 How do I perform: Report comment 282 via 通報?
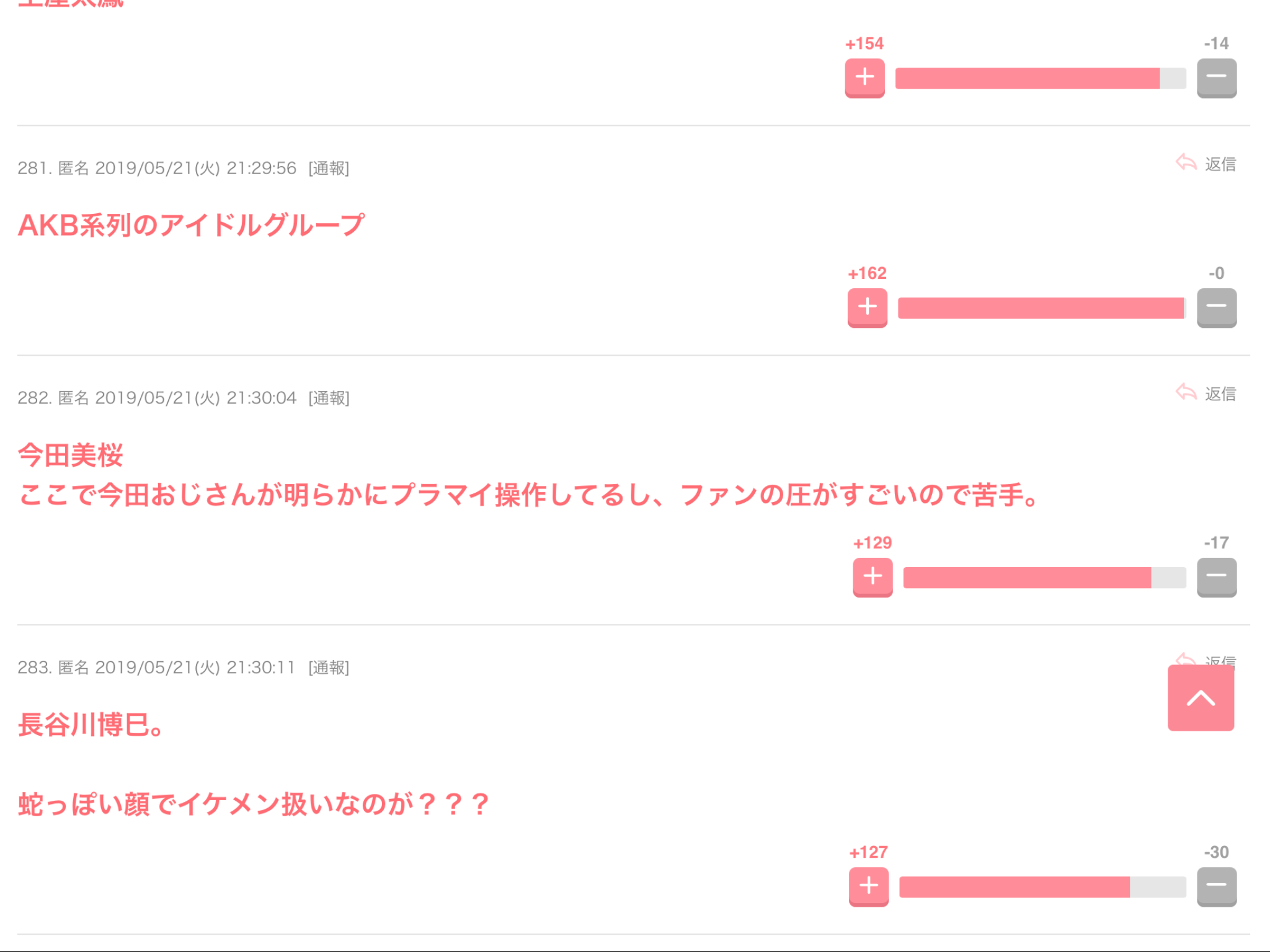[329, 398]
